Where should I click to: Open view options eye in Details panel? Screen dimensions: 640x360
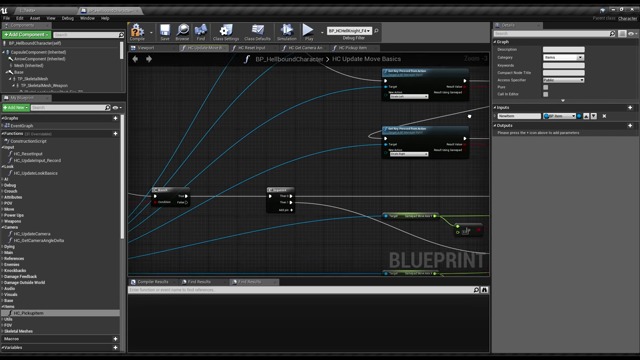632,33
